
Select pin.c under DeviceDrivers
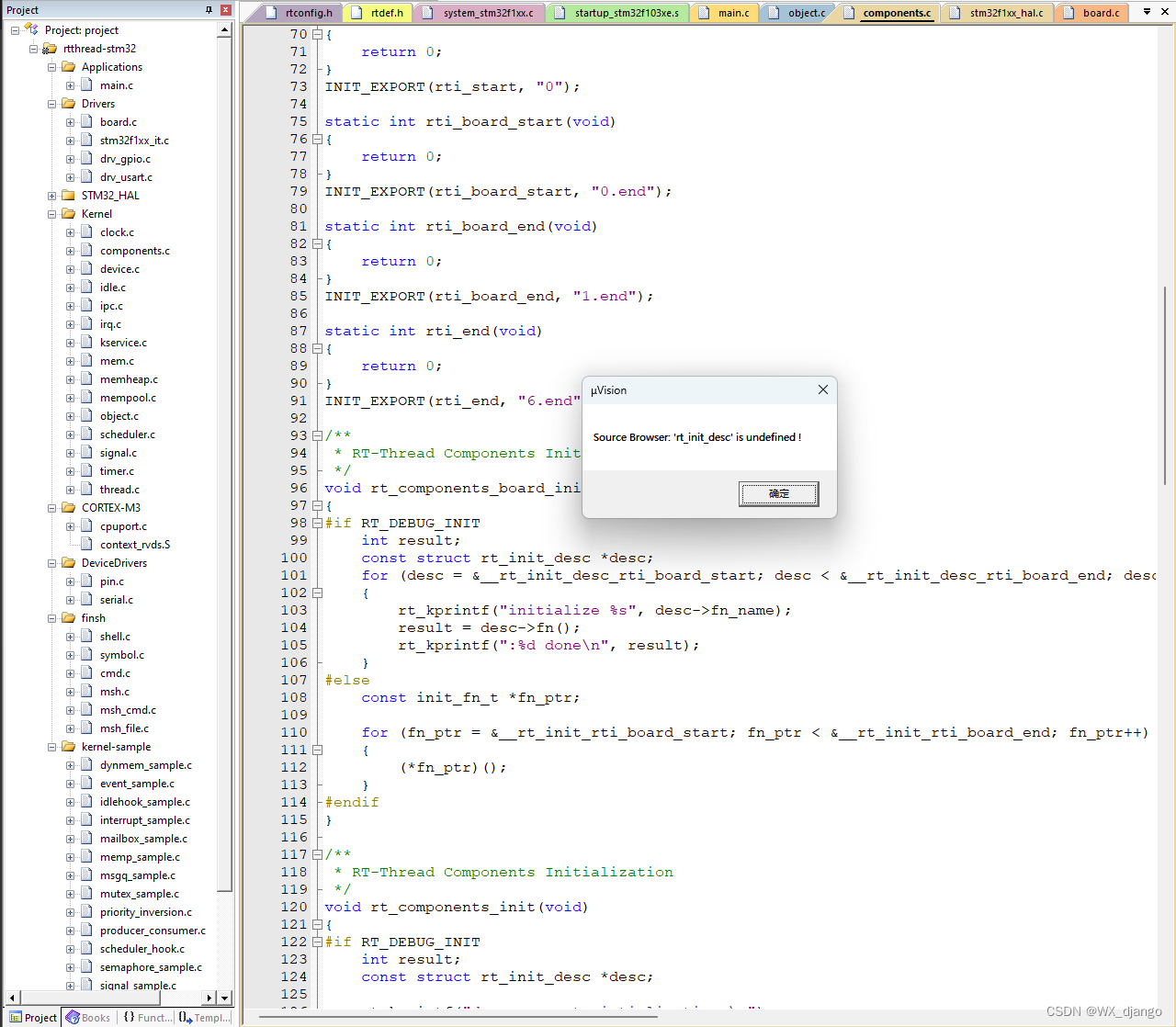click(112, 581)
